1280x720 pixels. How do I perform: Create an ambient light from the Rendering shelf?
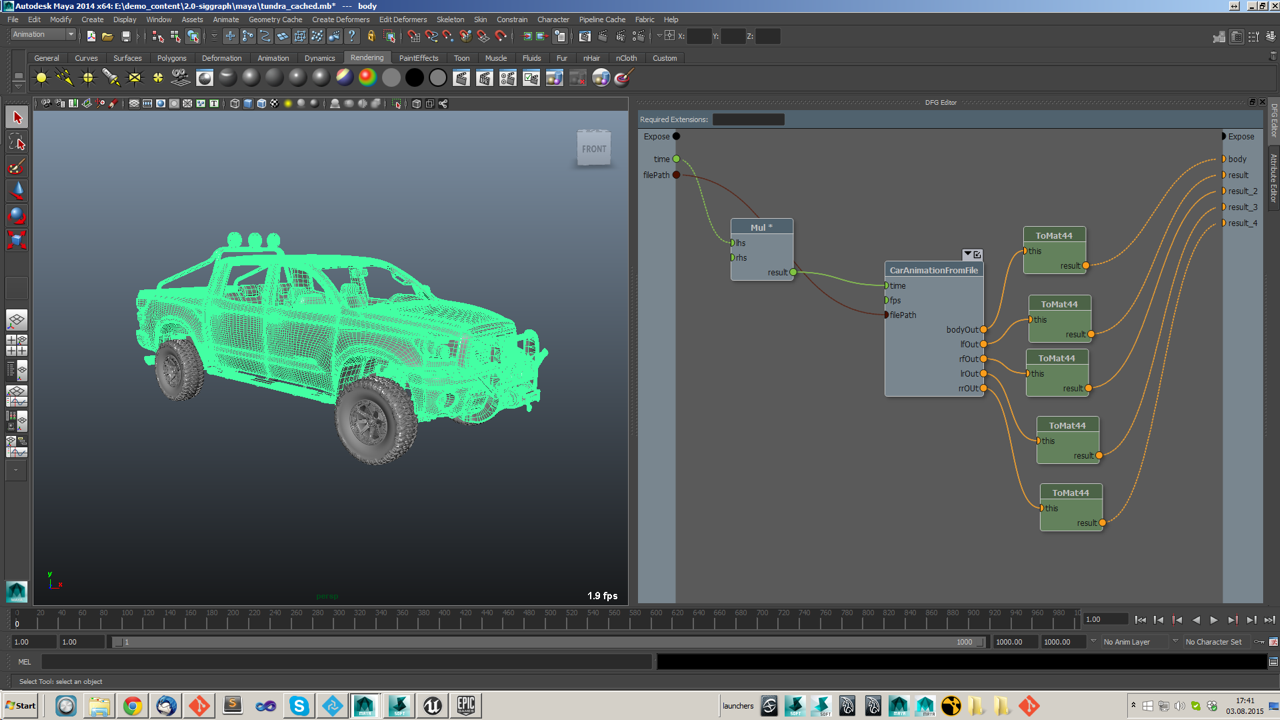click(x=40, y=77)
